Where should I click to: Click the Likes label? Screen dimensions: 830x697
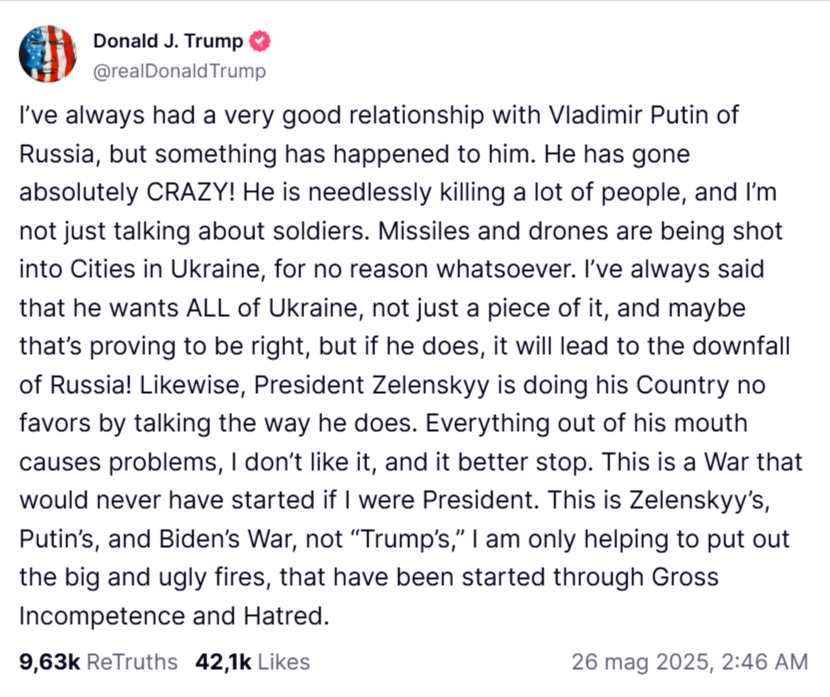[284, 662]
